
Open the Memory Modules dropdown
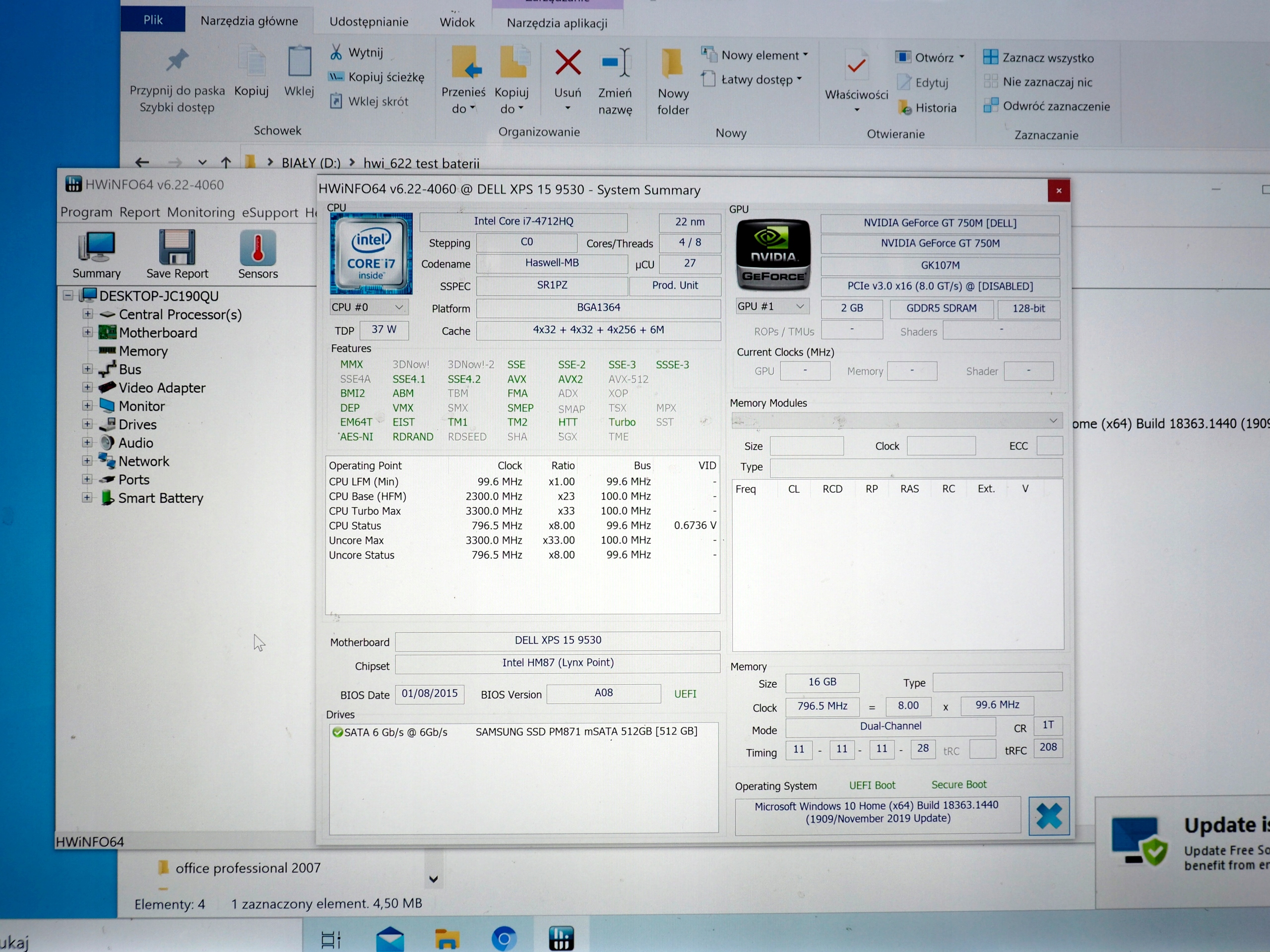897,420
